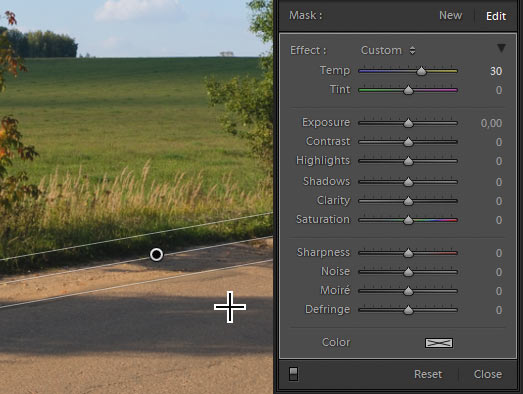This screenshot has width=523, height=394.
Task: Click the Sharpness value field
Action: coord(499,253)
